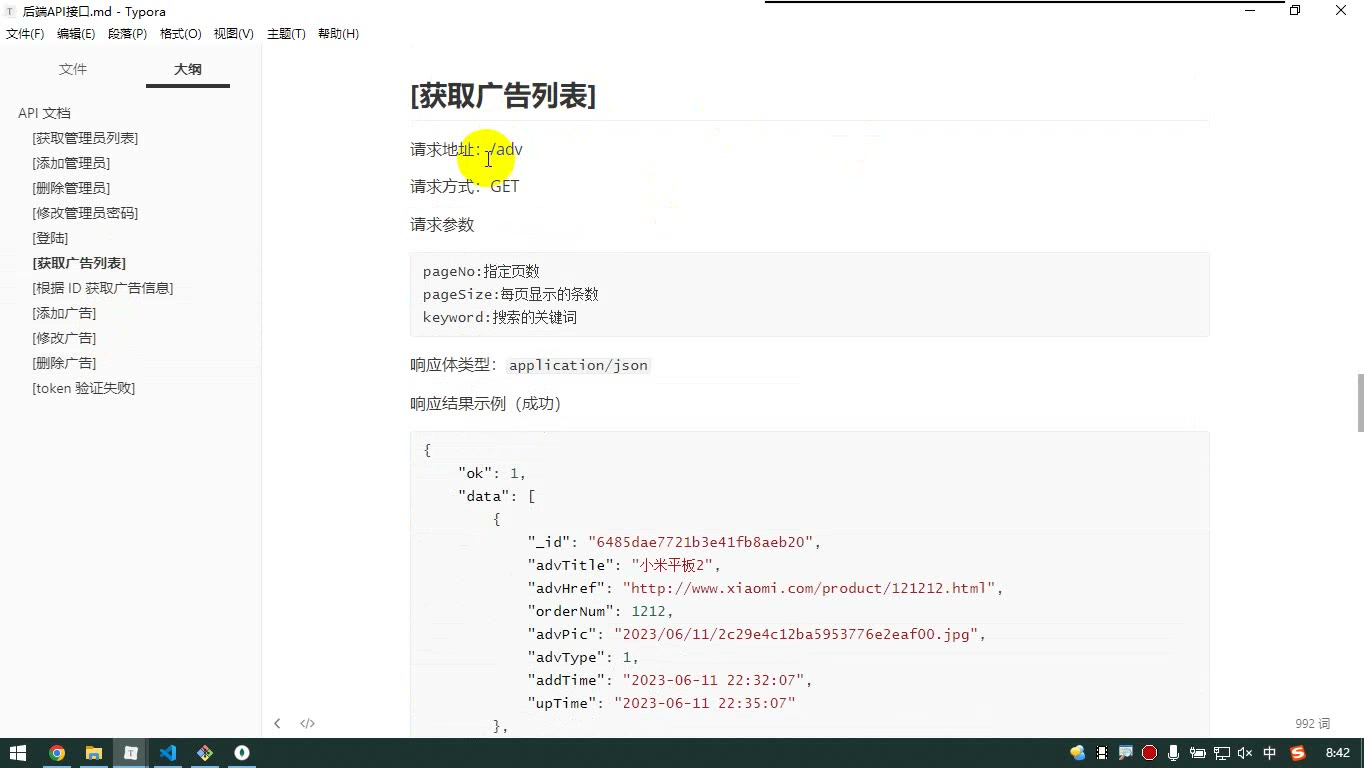Open MongoDB Compass leaf icon in taskbar
The height and width of the screenshot is (768, 1364).
click(242, 753)
